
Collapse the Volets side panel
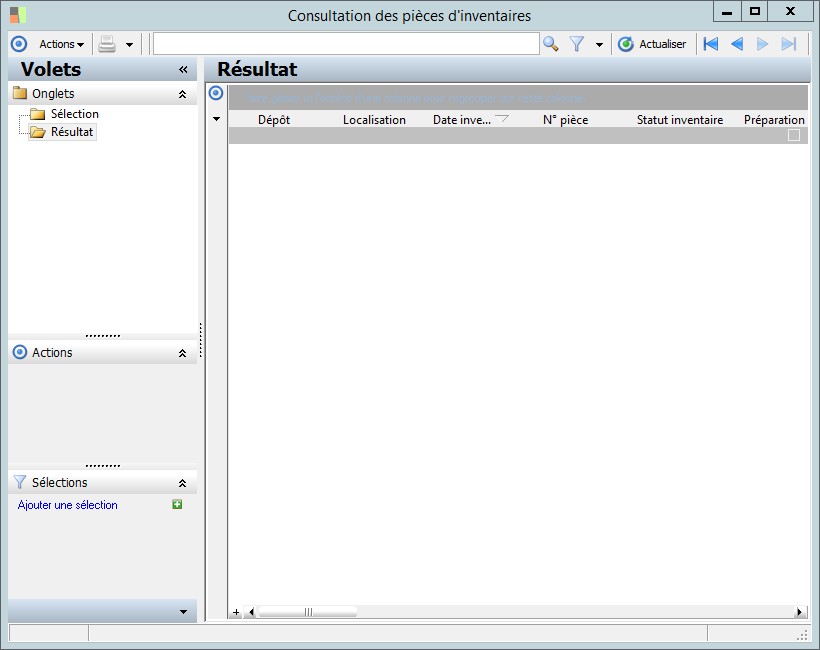coord(183,70)
